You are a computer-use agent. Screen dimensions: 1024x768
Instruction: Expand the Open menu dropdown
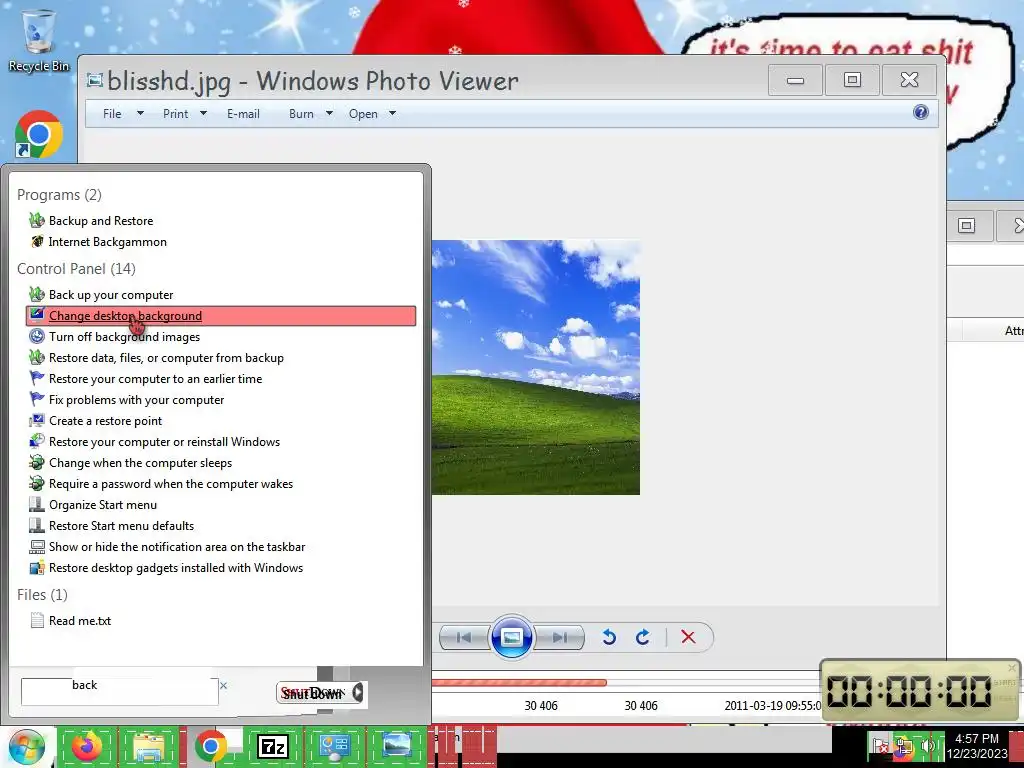tap(392, 114)
